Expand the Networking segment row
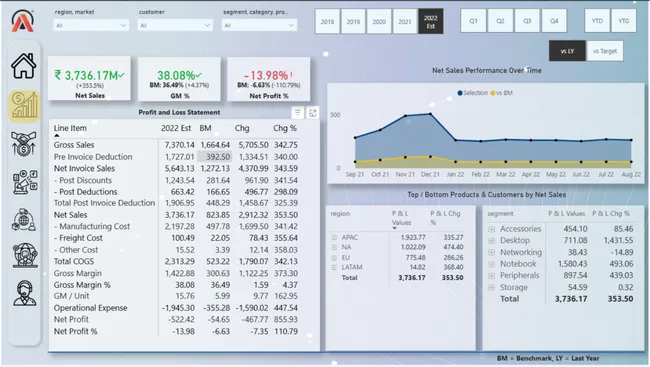Screen dimensions: 650x367 click(492, 252)
